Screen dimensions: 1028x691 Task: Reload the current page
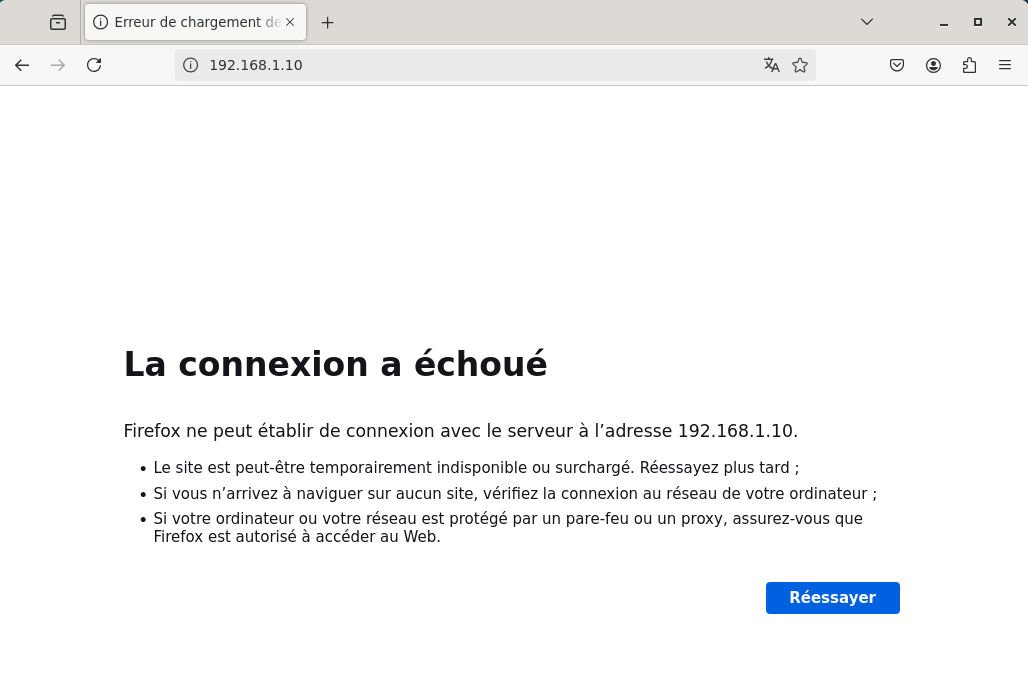tap(93, 64)
